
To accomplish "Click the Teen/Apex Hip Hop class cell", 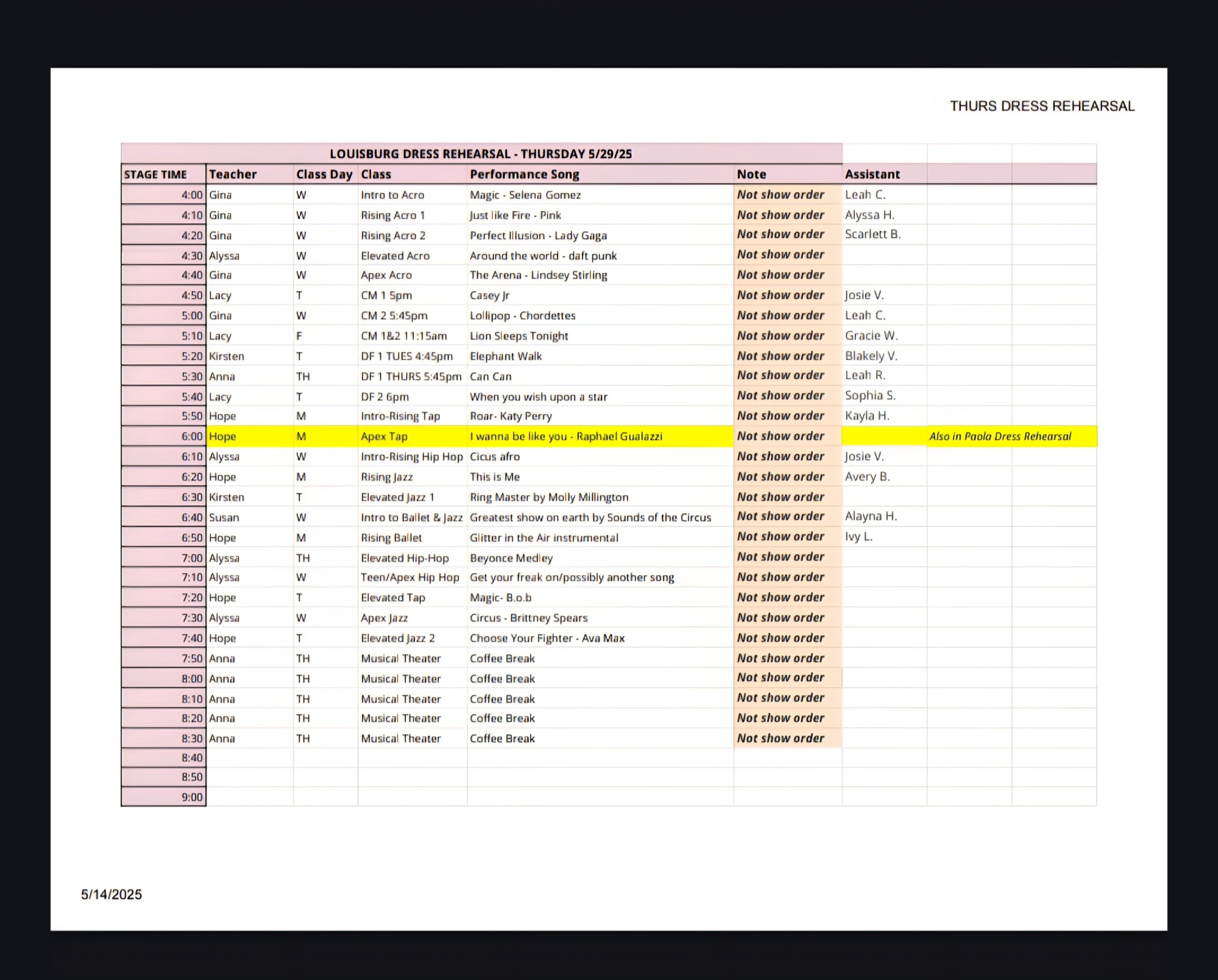I will click(412, 578).
